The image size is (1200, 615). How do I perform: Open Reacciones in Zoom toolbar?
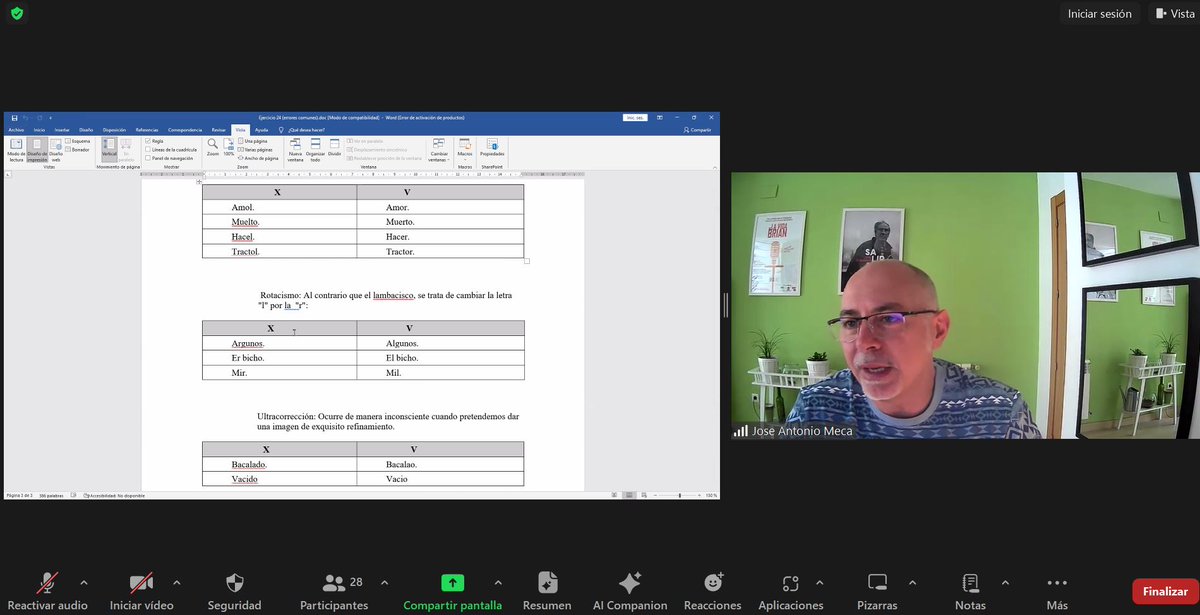click(x=713, y=592)
